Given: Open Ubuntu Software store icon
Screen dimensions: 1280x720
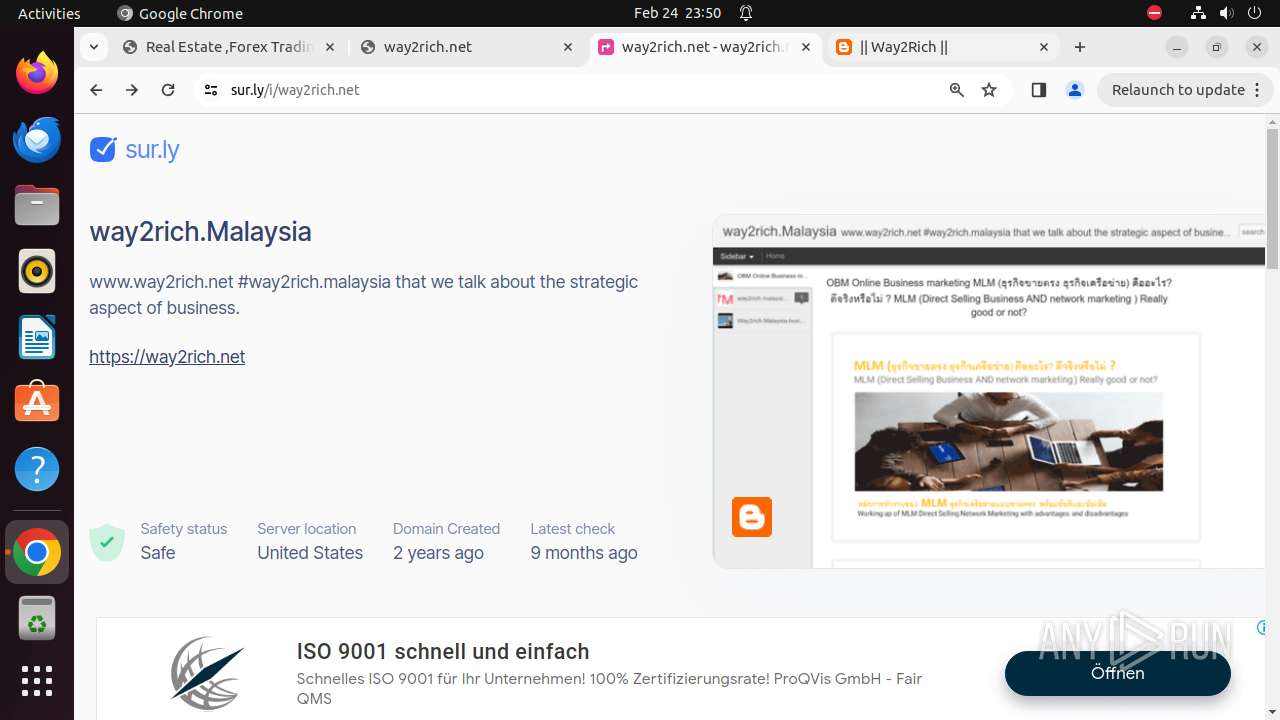Looking at the screenshot, I should click(37, 403).
